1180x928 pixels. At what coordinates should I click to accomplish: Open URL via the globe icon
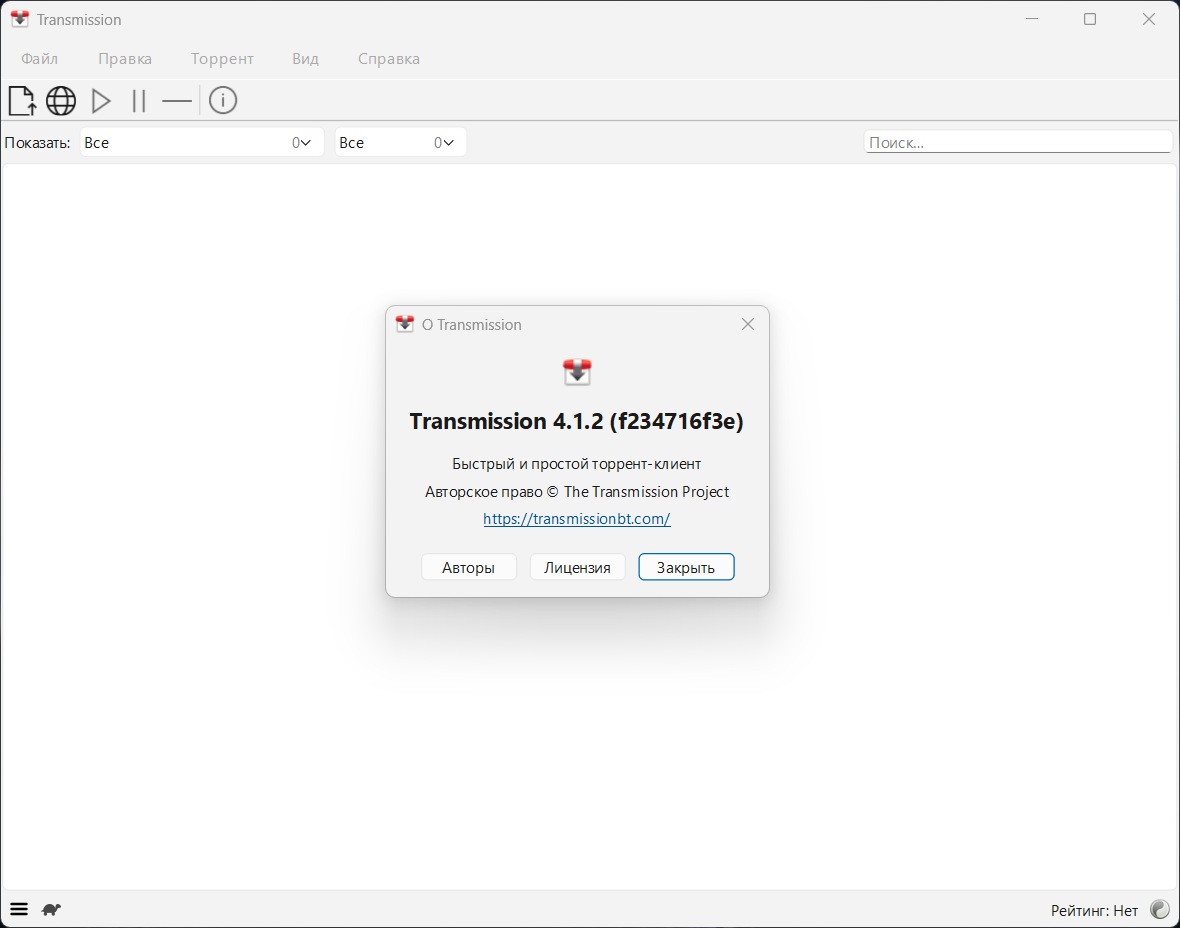tap(61, 101)
